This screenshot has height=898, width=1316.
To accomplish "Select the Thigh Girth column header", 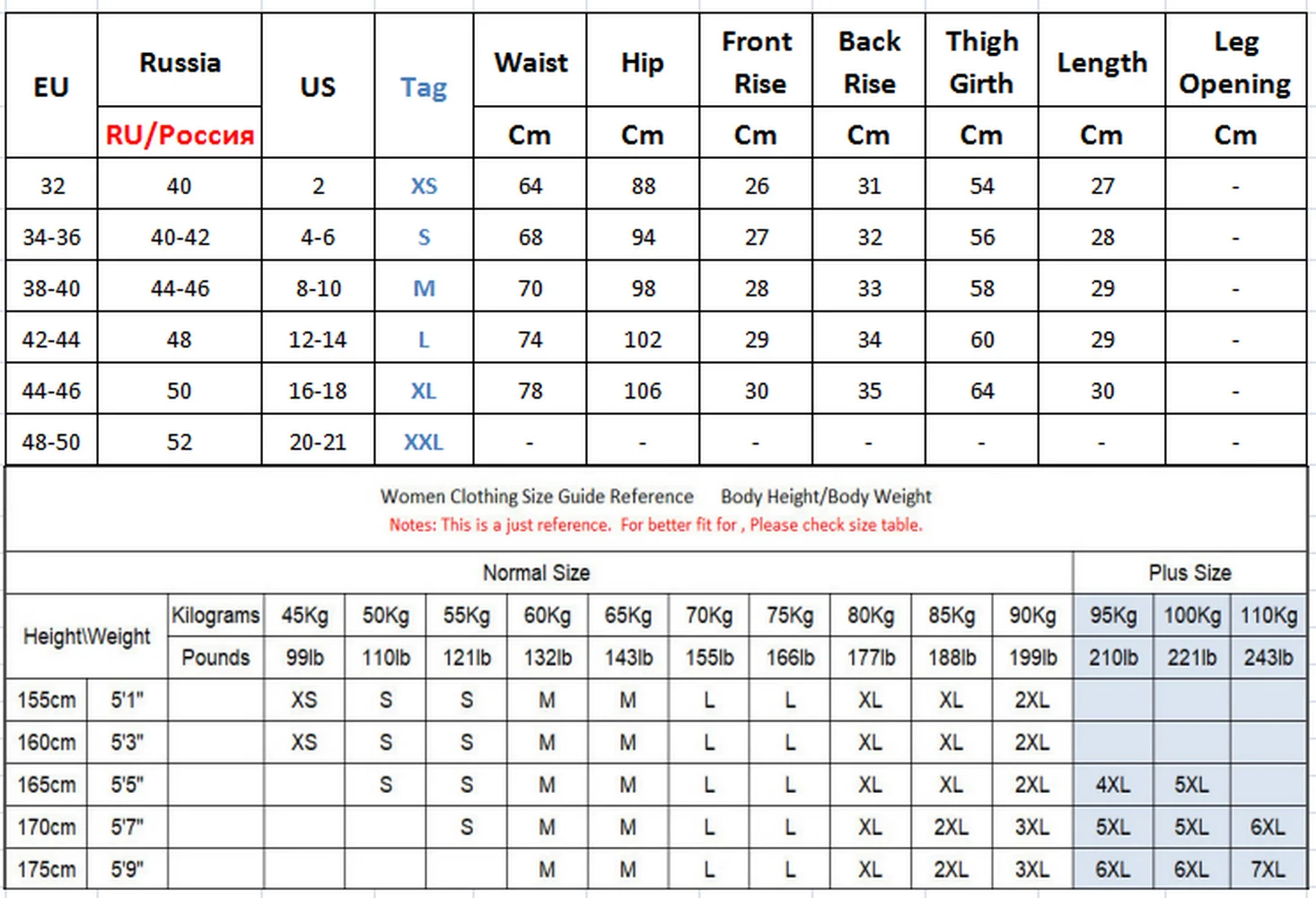I will (981, 63).
